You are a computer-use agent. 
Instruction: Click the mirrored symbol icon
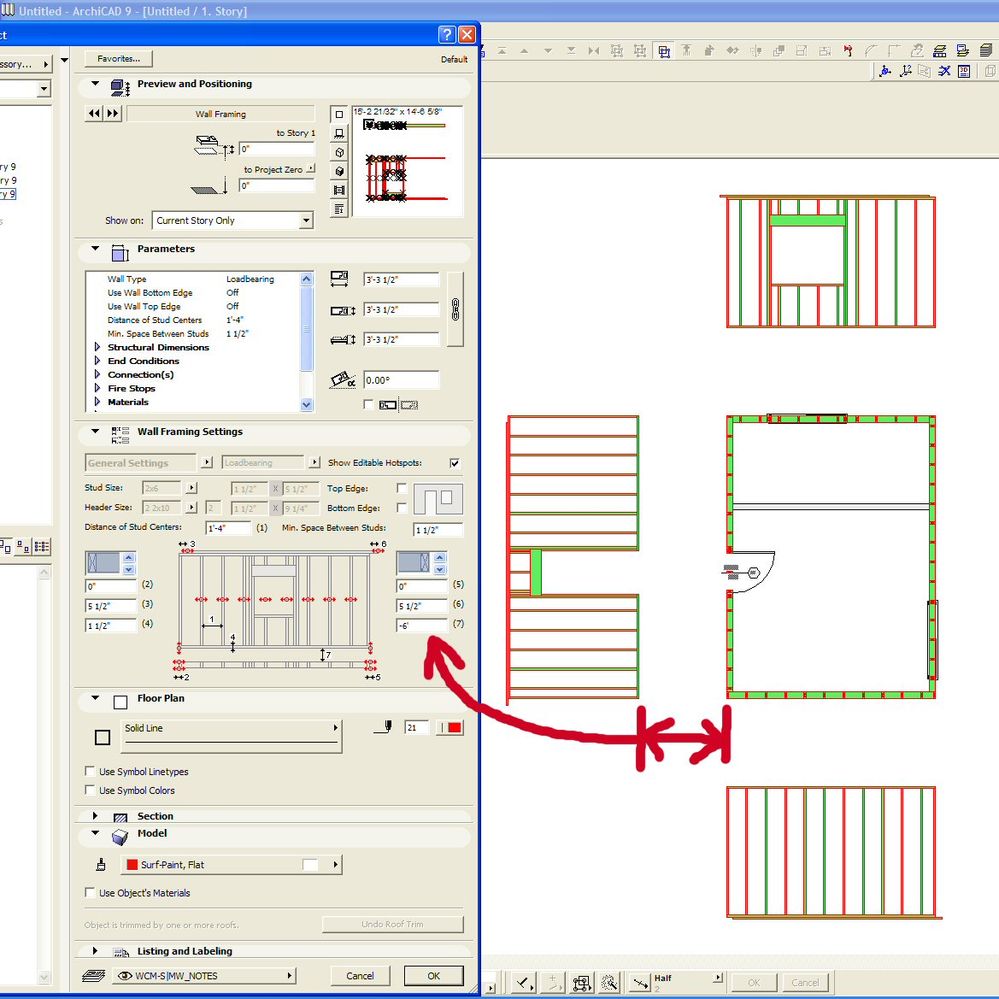pos(409,405)
